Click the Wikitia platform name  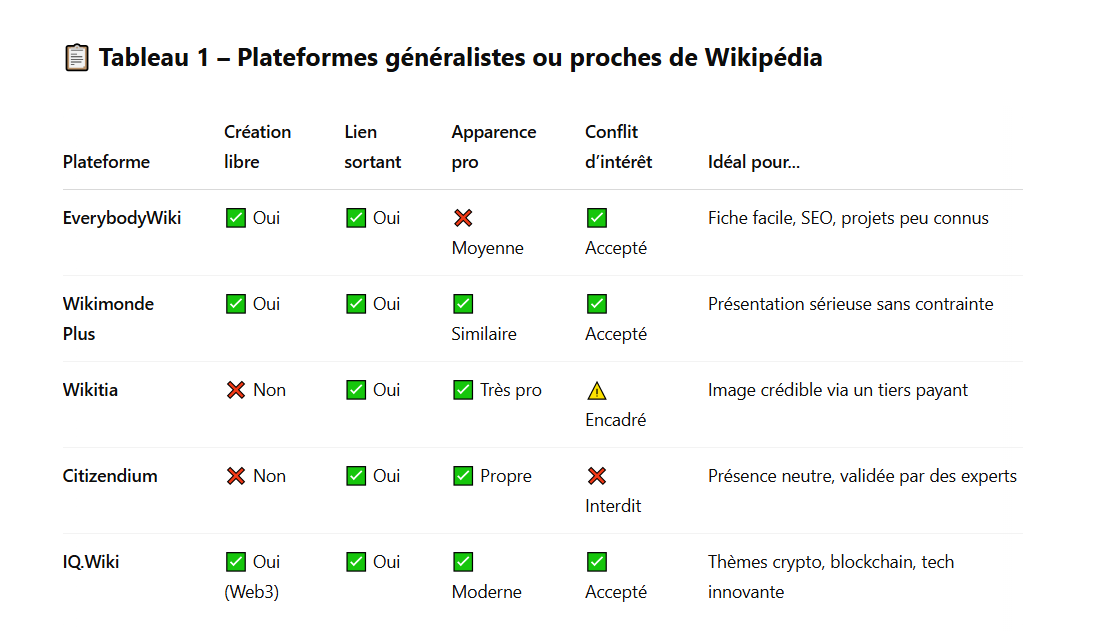90,390
